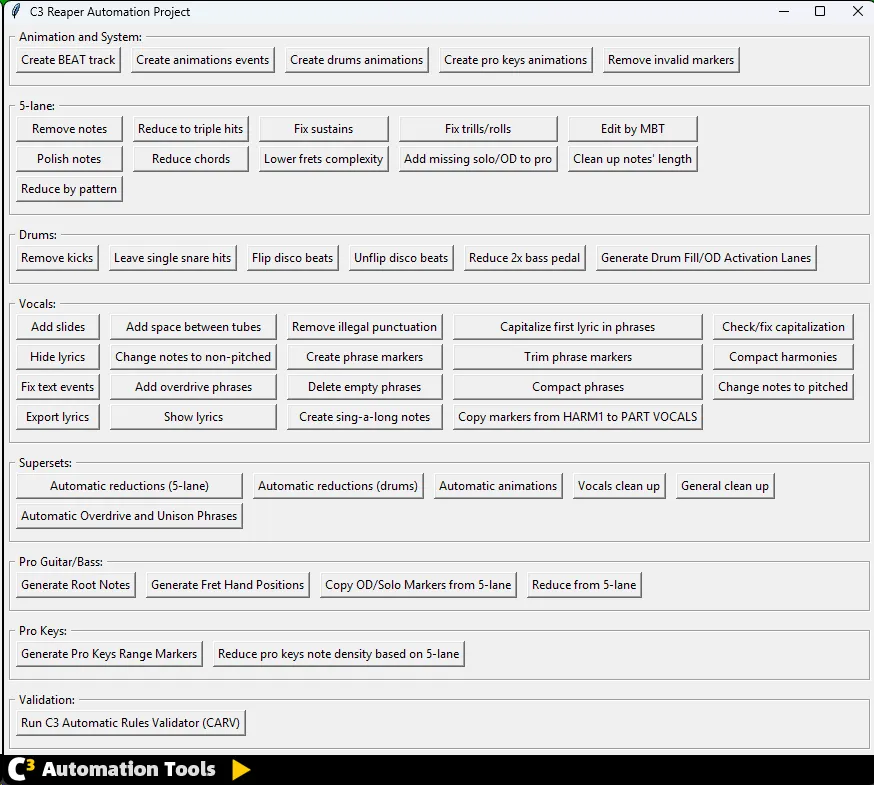Click the C3 logo in the banner

22,770
